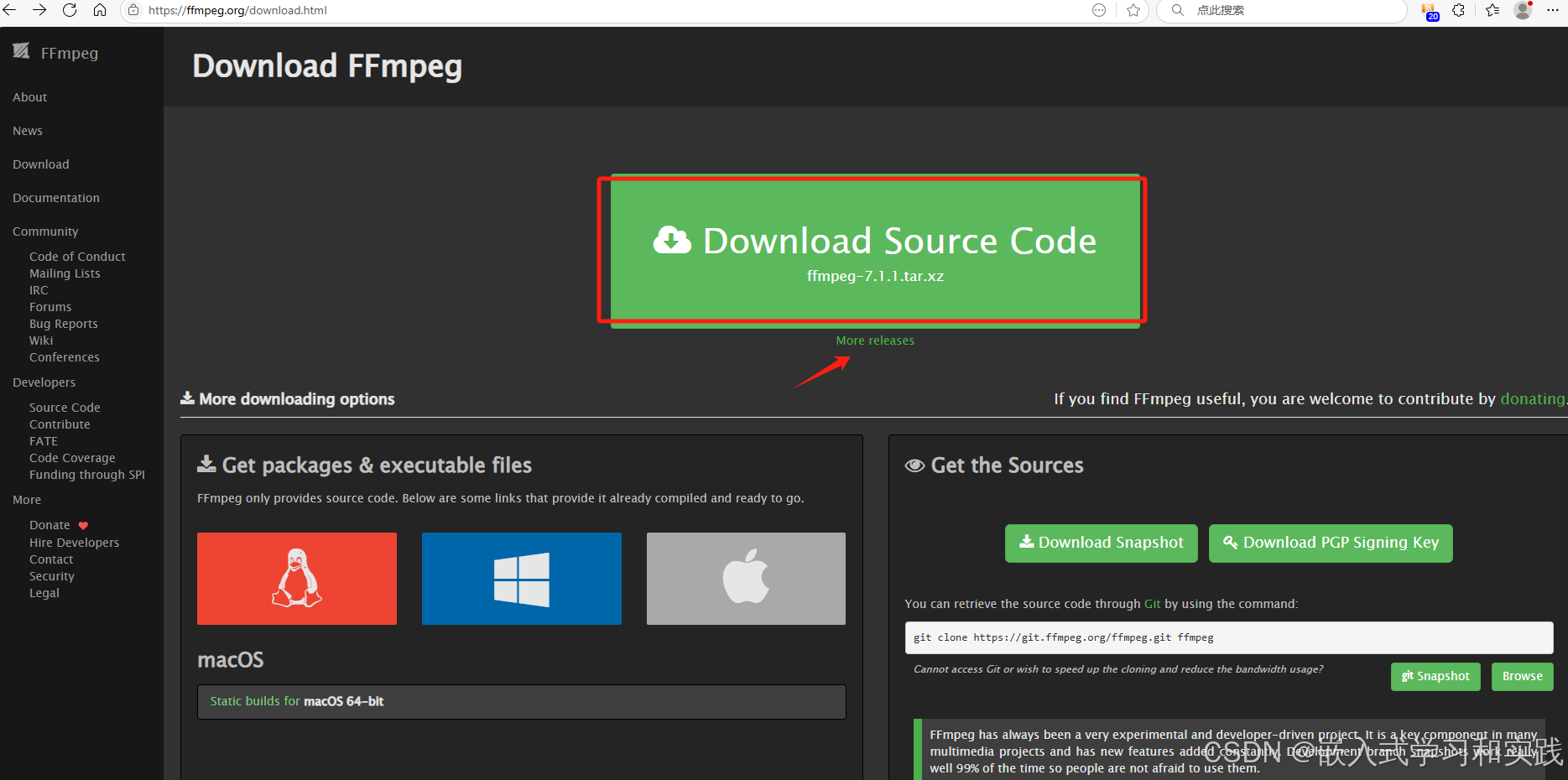1568x780 pixels.
Task: Open Source Code sidebar link
Action: tap(65, 408)
